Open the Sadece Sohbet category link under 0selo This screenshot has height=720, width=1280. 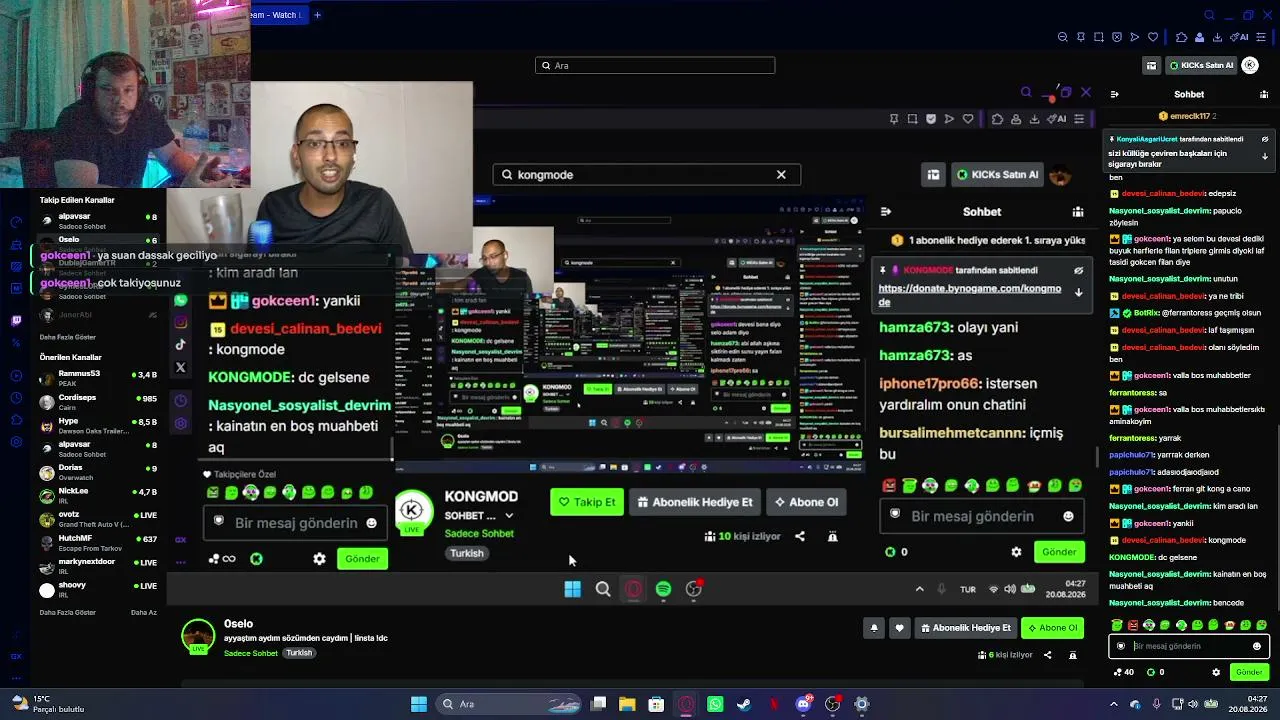tap(251, 653)
